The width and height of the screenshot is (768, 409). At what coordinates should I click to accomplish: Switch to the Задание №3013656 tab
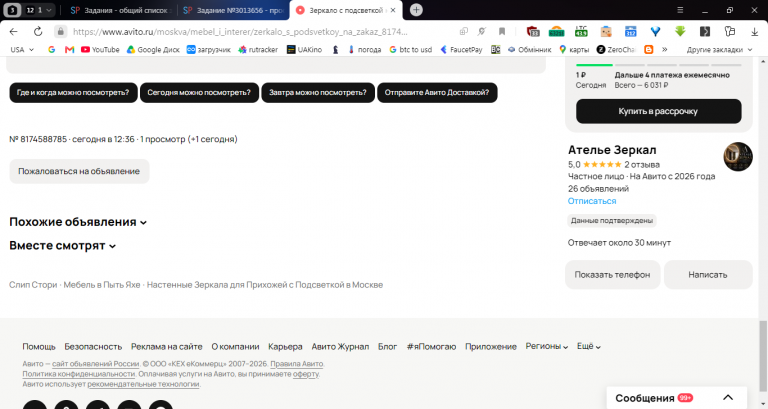tap(233, 10)
